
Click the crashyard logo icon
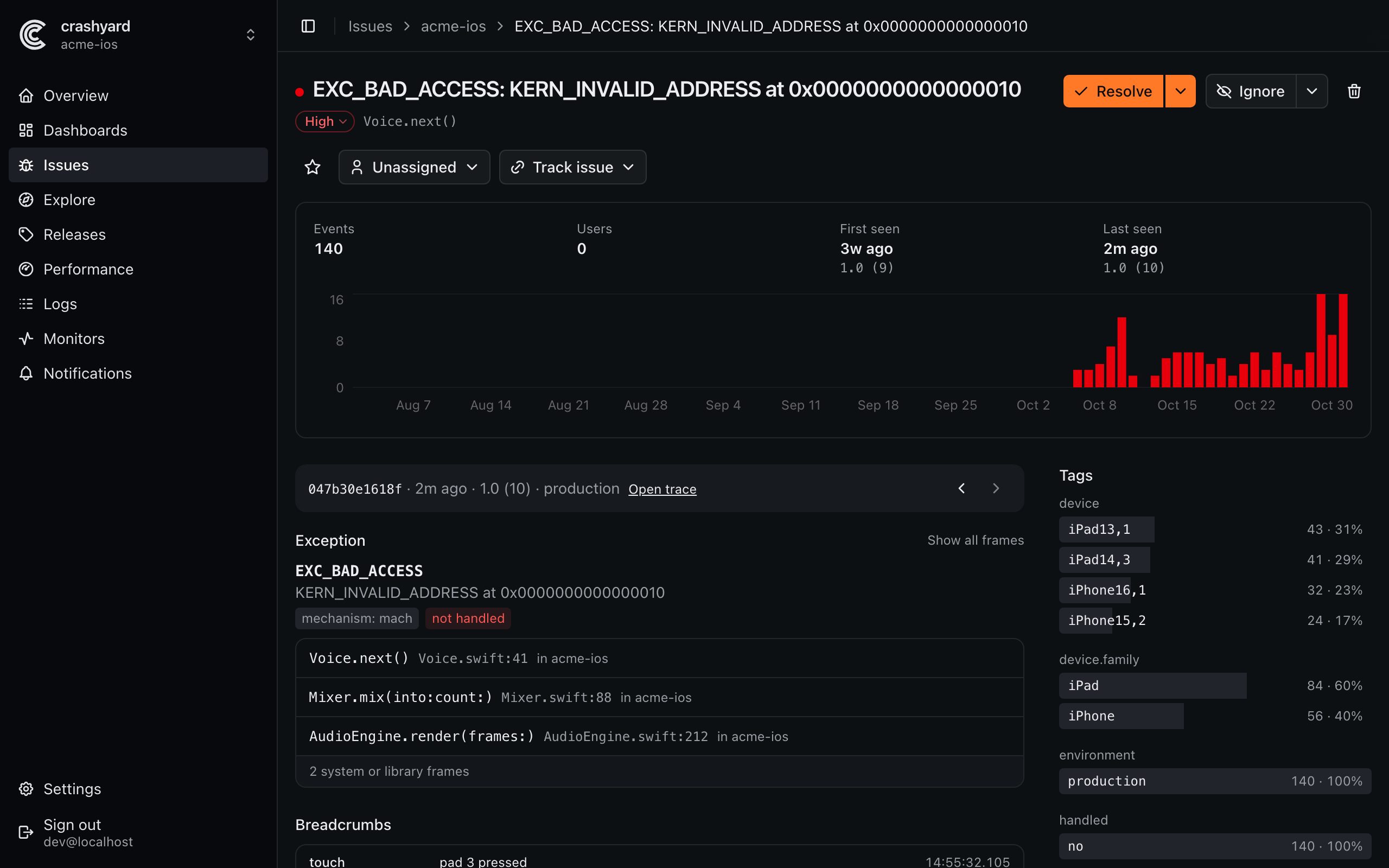(33, 35)
